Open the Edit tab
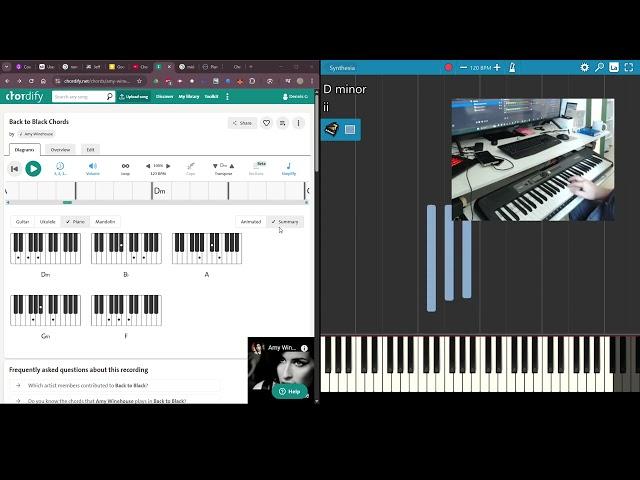640x480 pixels. 90,150
